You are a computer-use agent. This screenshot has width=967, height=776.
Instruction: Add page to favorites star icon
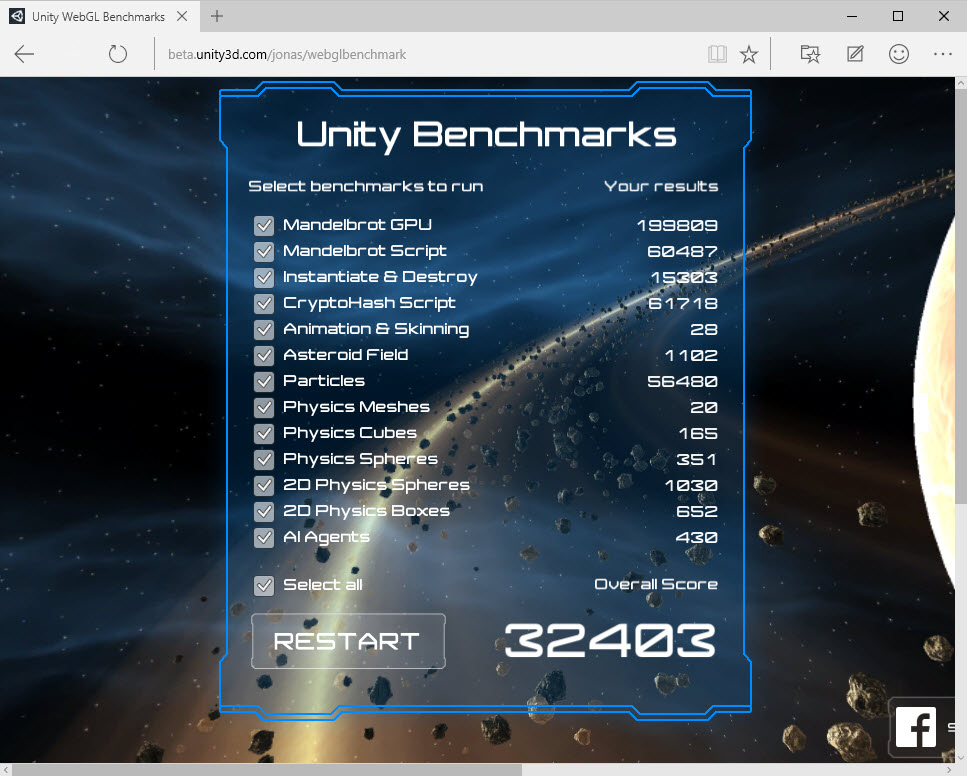(749, 54)
